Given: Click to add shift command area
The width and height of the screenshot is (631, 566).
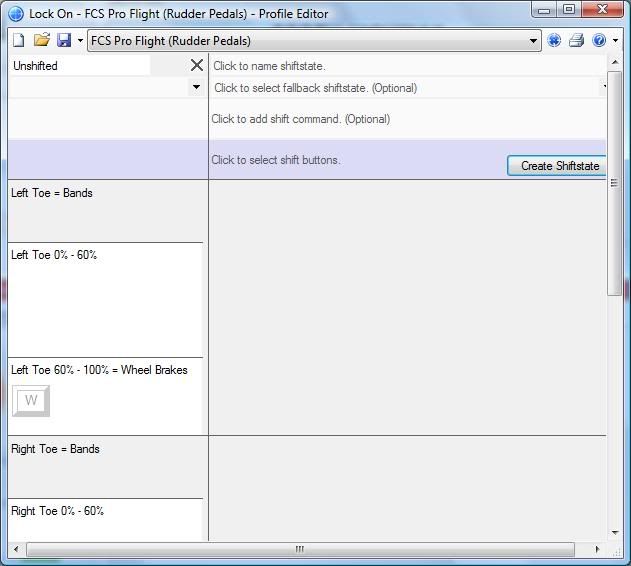Looking at the screenshot, I should [405, 119].
